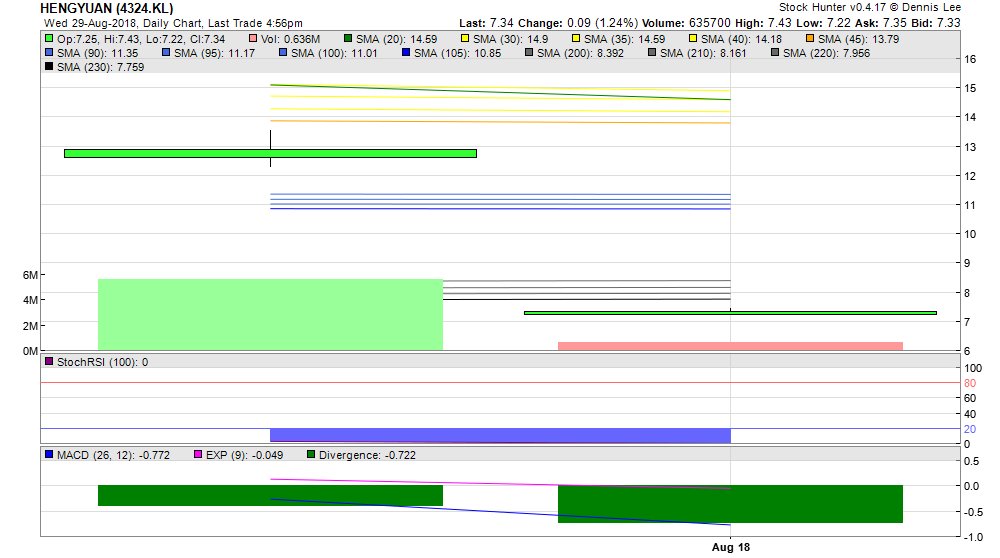Click the right dark green divergence bar
Image resolution: width=1000 pixels, height=558 pixels.
click(730, 504)
